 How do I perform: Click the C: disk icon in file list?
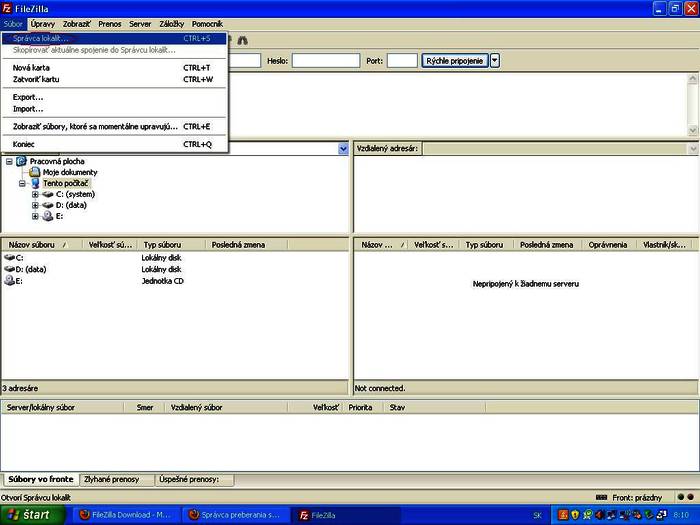coord(9,258)
